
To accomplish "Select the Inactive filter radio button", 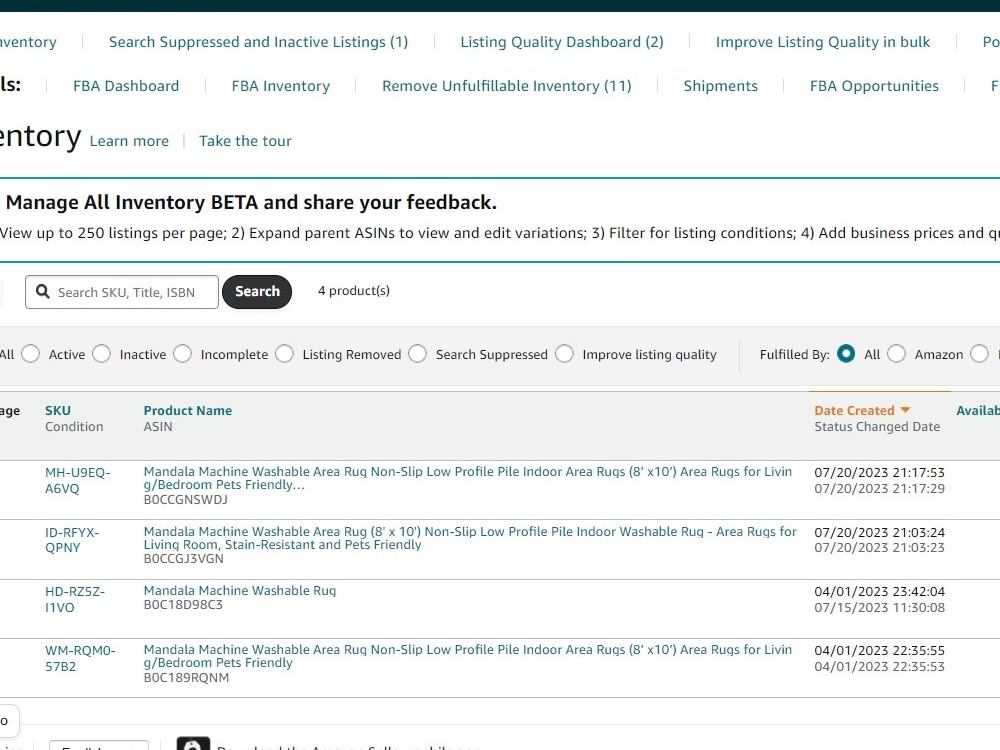I will click(x=101, y=354).
